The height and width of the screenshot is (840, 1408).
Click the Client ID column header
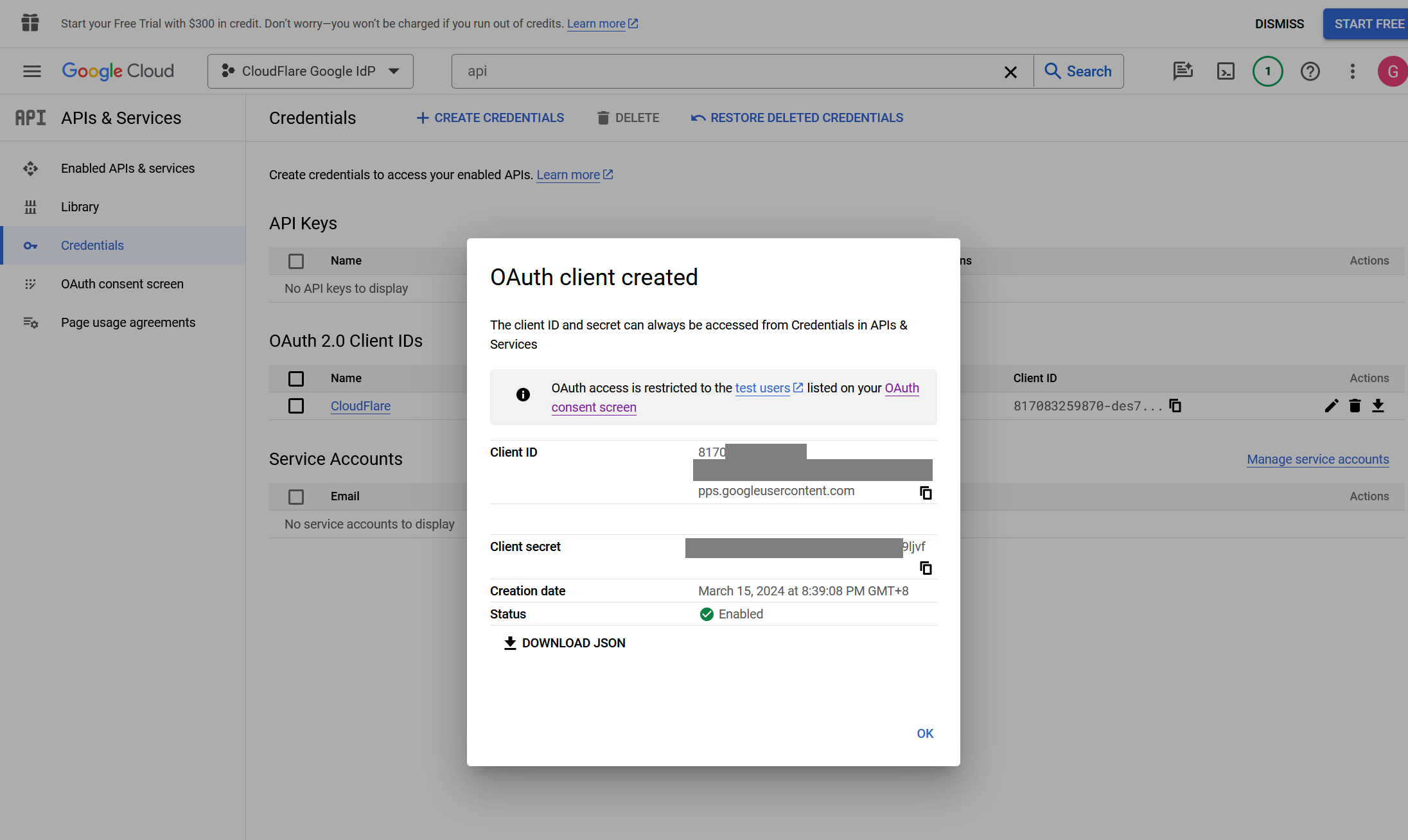tap(1035, 378)
